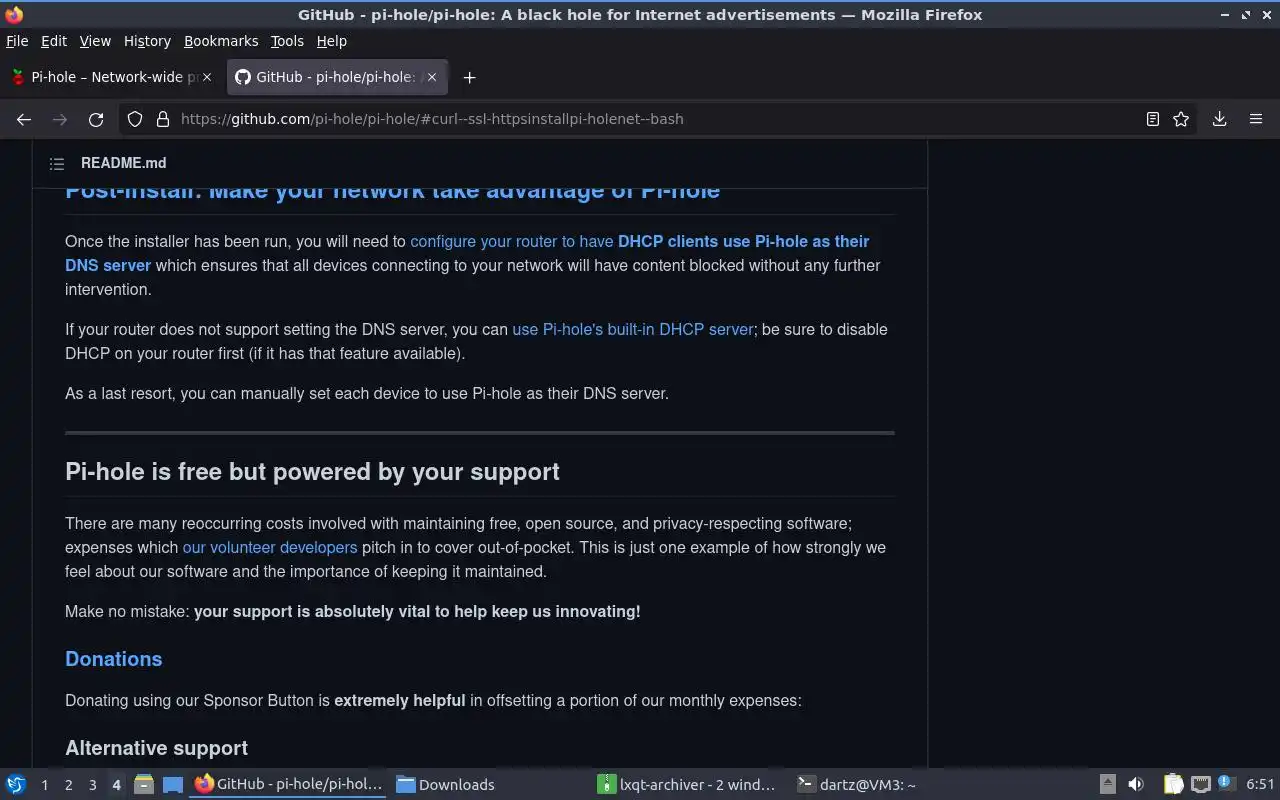Go back to the previous page
The width and height of the screenshot is (1280, 800).
pyautogui.click(x=24, y=119)
